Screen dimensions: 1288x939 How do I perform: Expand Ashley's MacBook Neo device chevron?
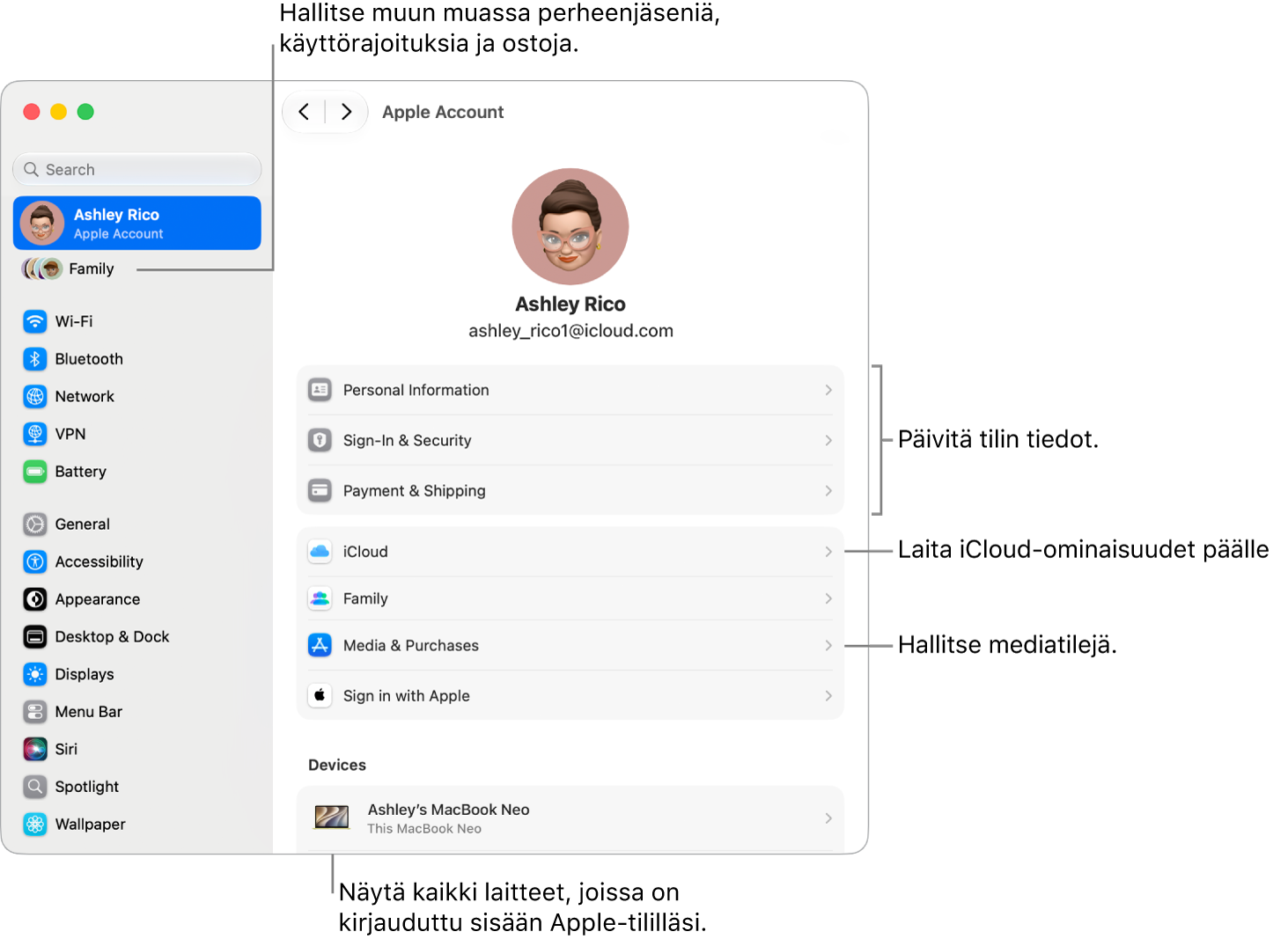pos(828,818)
